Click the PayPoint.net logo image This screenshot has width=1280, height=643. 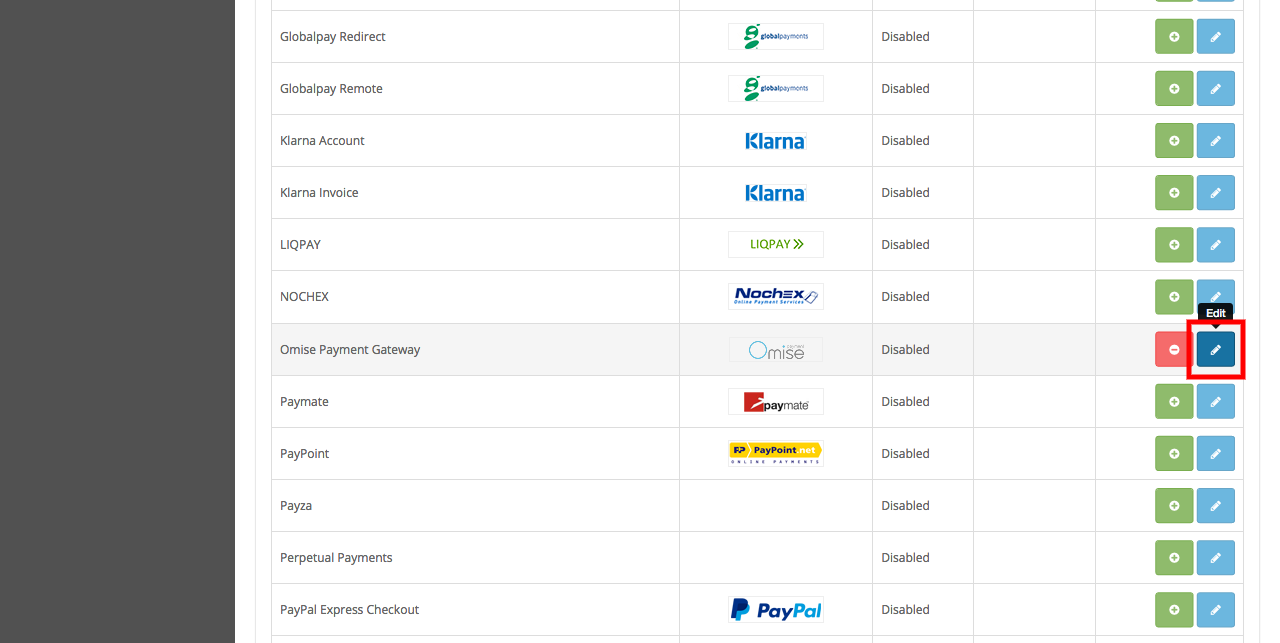pyautogui.click(x=775, y=454)
